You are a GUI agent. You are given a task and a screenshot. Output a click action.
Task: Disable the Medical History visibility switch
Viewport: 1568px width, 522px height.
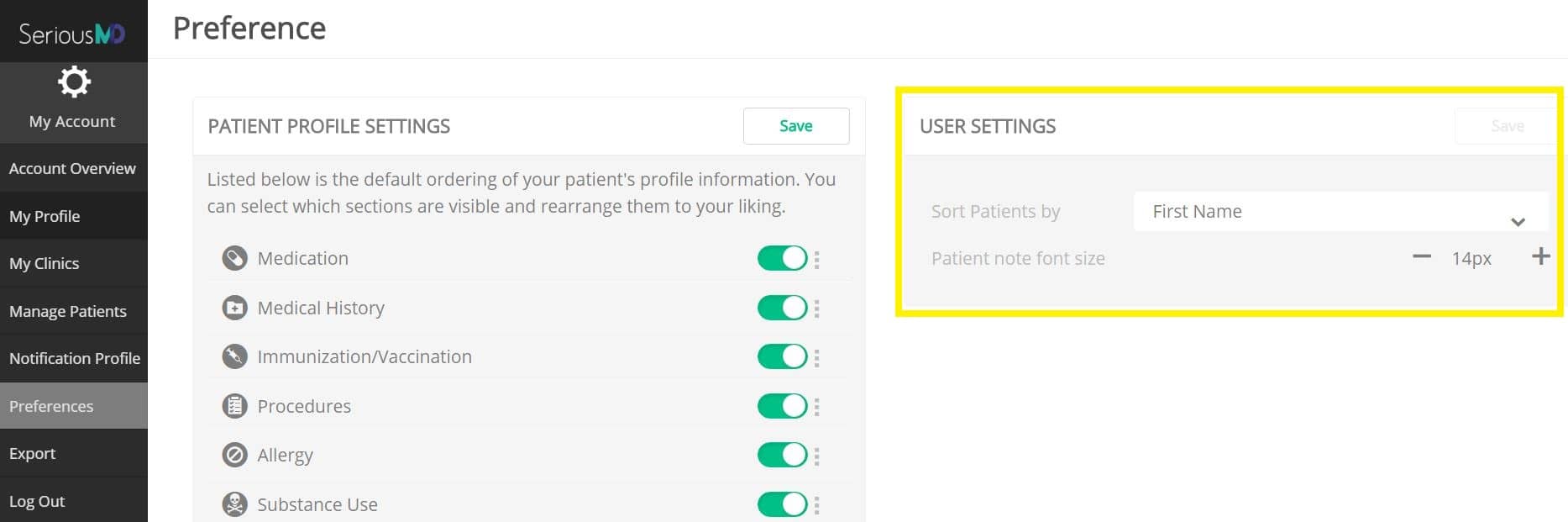click(x=782, y=308)
